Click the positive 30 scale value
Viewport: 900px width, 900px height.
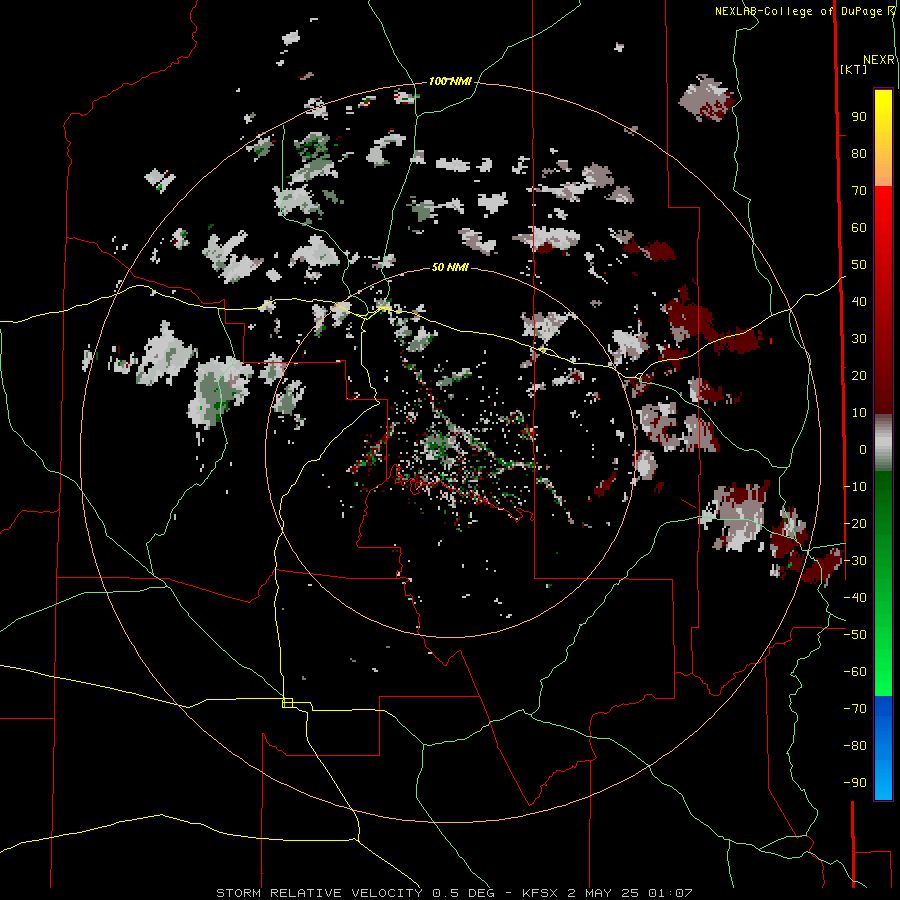click(859, 339)
